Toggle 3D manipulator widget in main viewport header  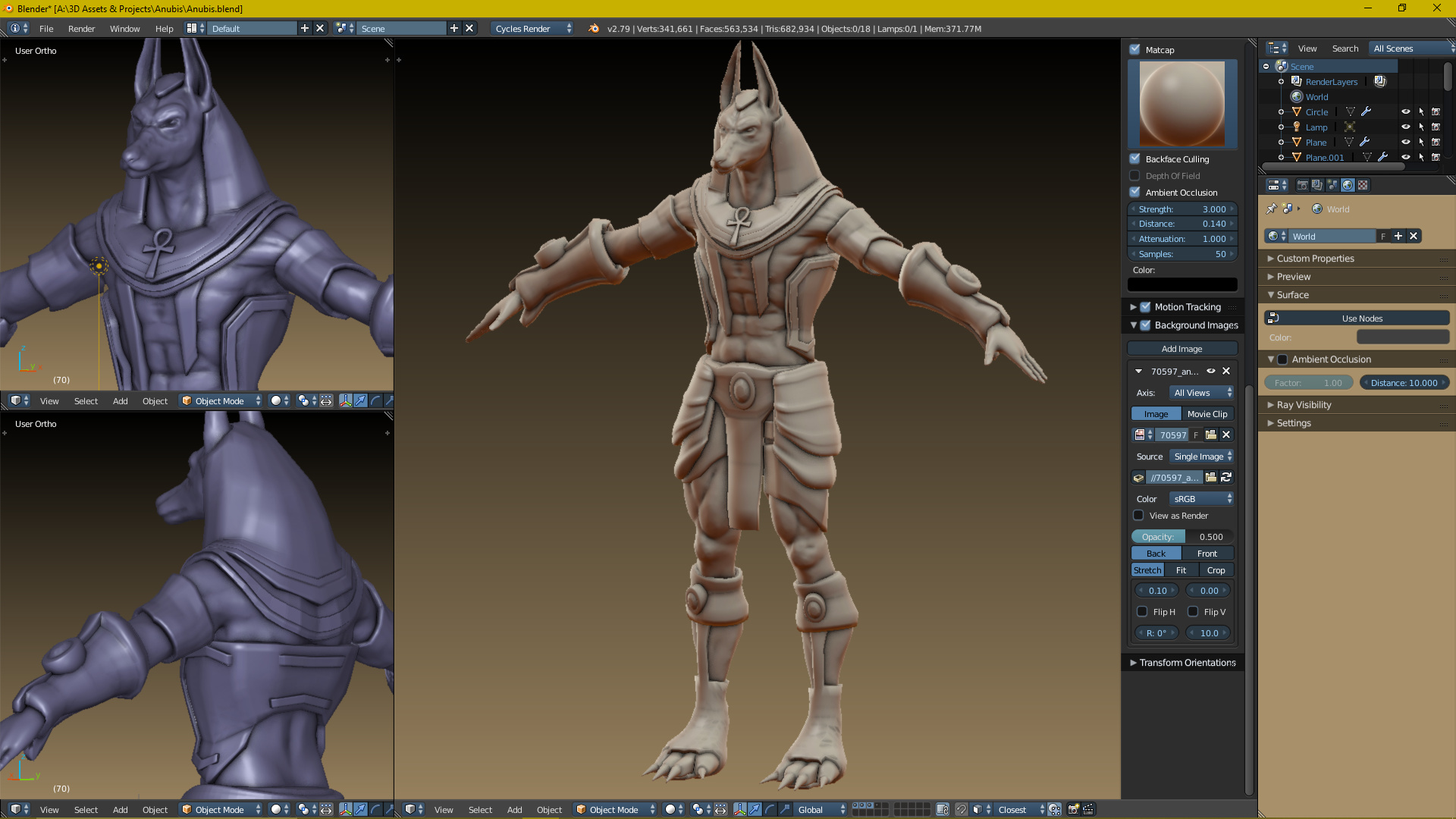739,809
